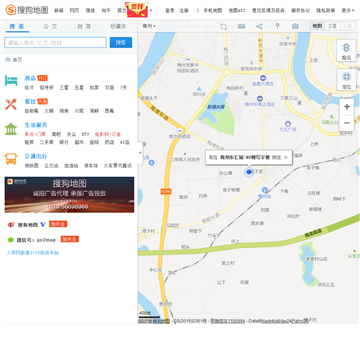Image resolution: width=360 pixels, height=360 pixels.
Task: Follow Sogou Maps on Weibo with 加关注
Action: [x=58, y=224]
